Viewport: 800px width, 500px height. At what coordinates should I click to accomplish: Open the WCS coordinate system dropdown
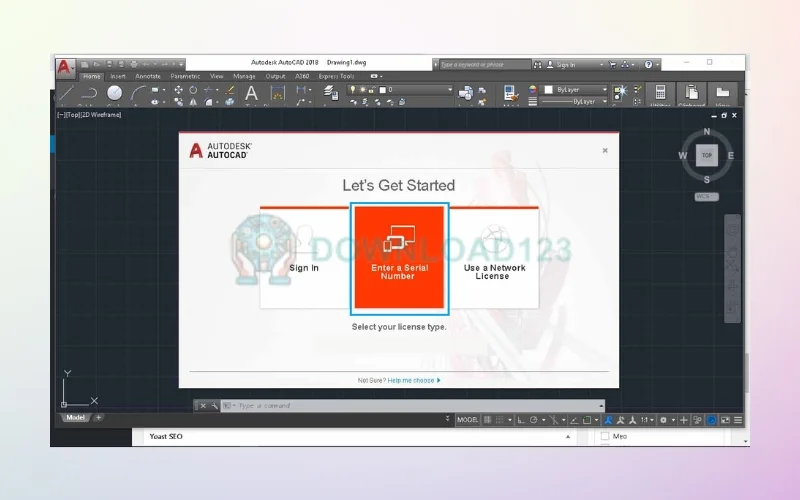pos(707,197)
